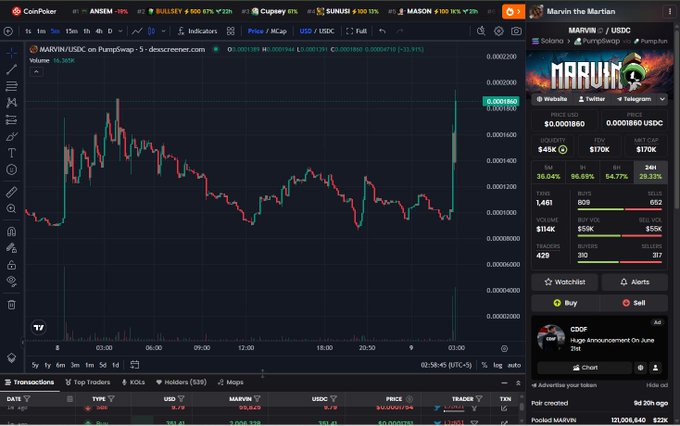Open the forecasting and measurement tools
The image size is (680, 426).
tap(11, 119)
